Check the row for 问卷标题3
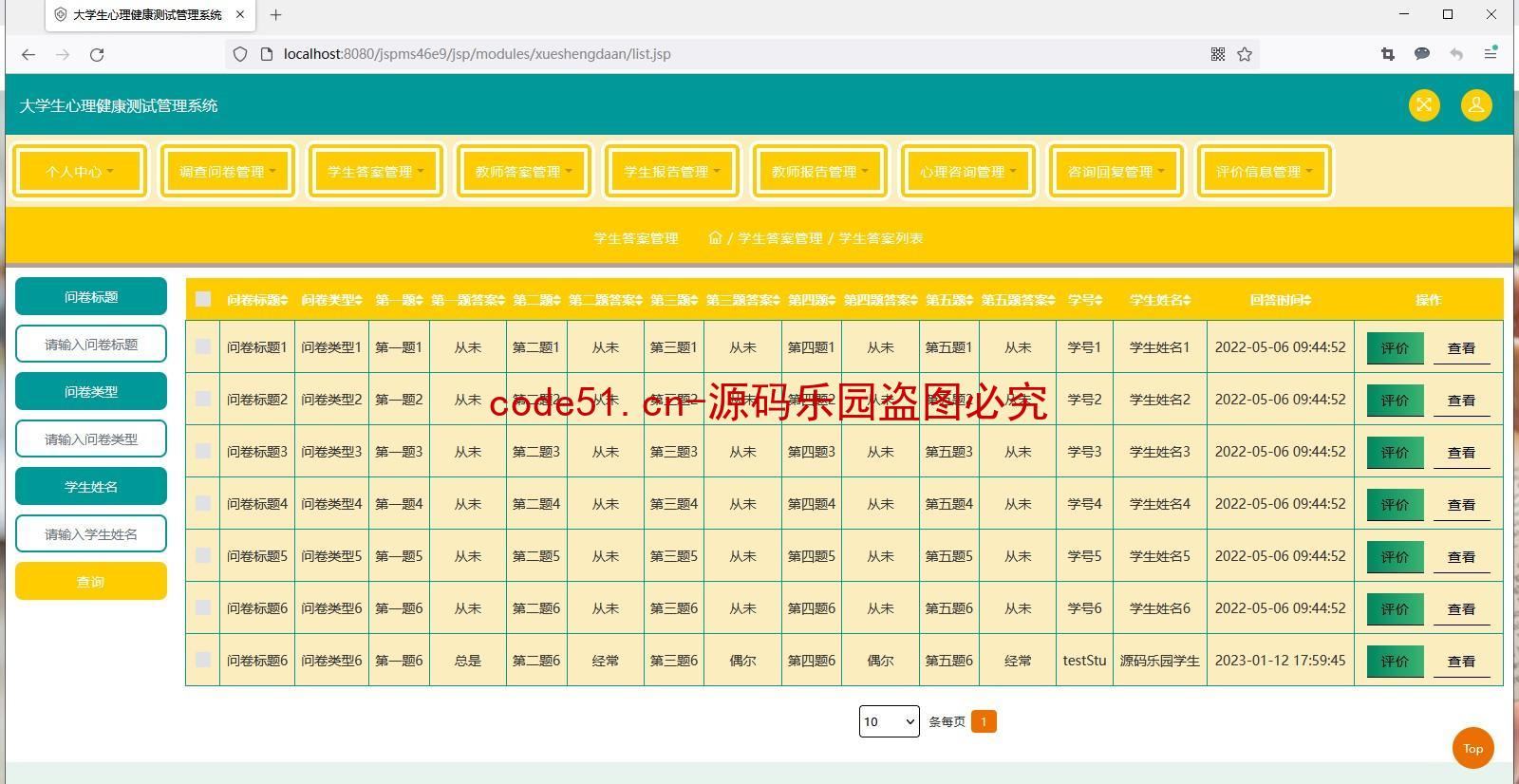The image size is (1519, 784). 203,451
